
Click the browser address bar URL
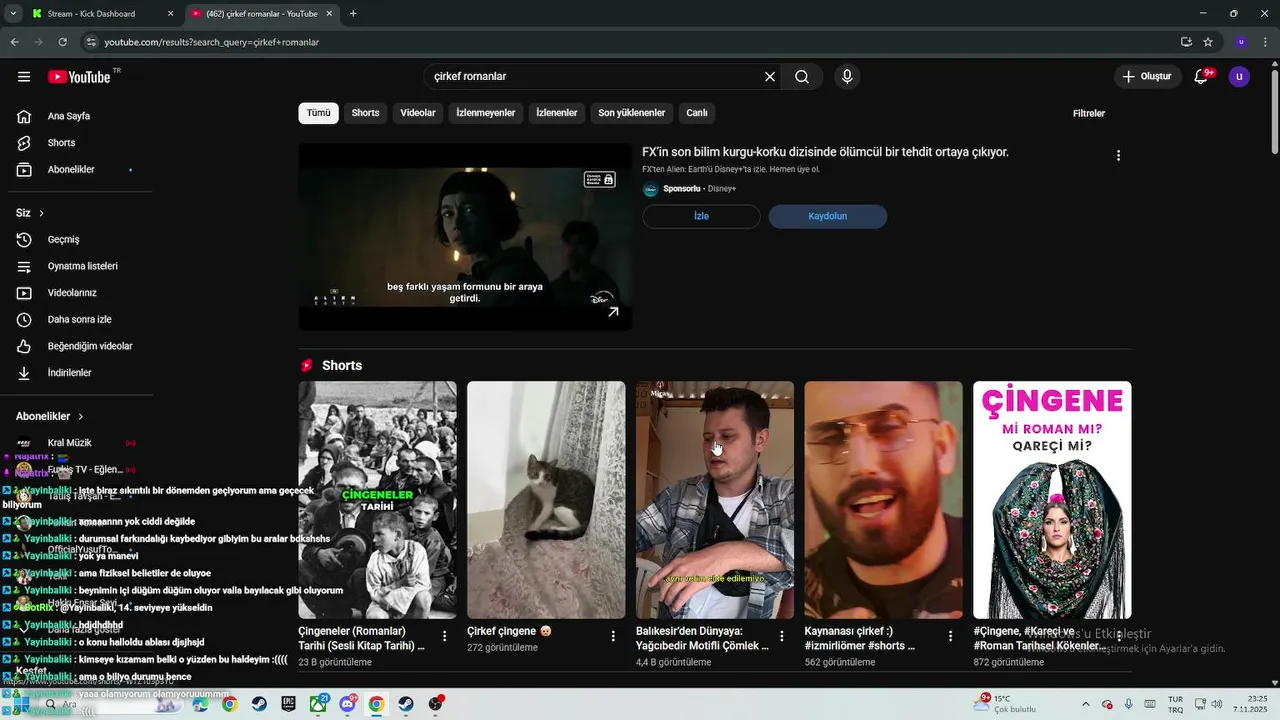point(212,42)
